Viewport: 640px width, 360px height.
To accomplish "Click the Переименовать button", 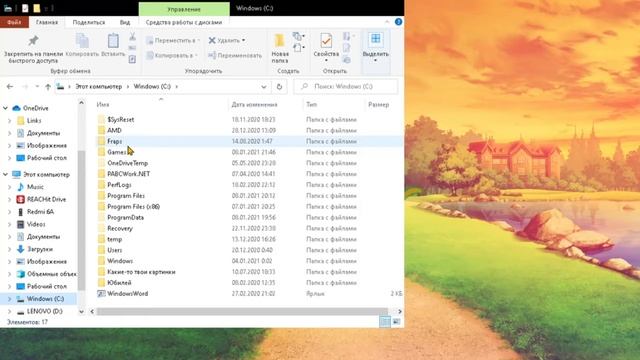I will pos(235,55).
